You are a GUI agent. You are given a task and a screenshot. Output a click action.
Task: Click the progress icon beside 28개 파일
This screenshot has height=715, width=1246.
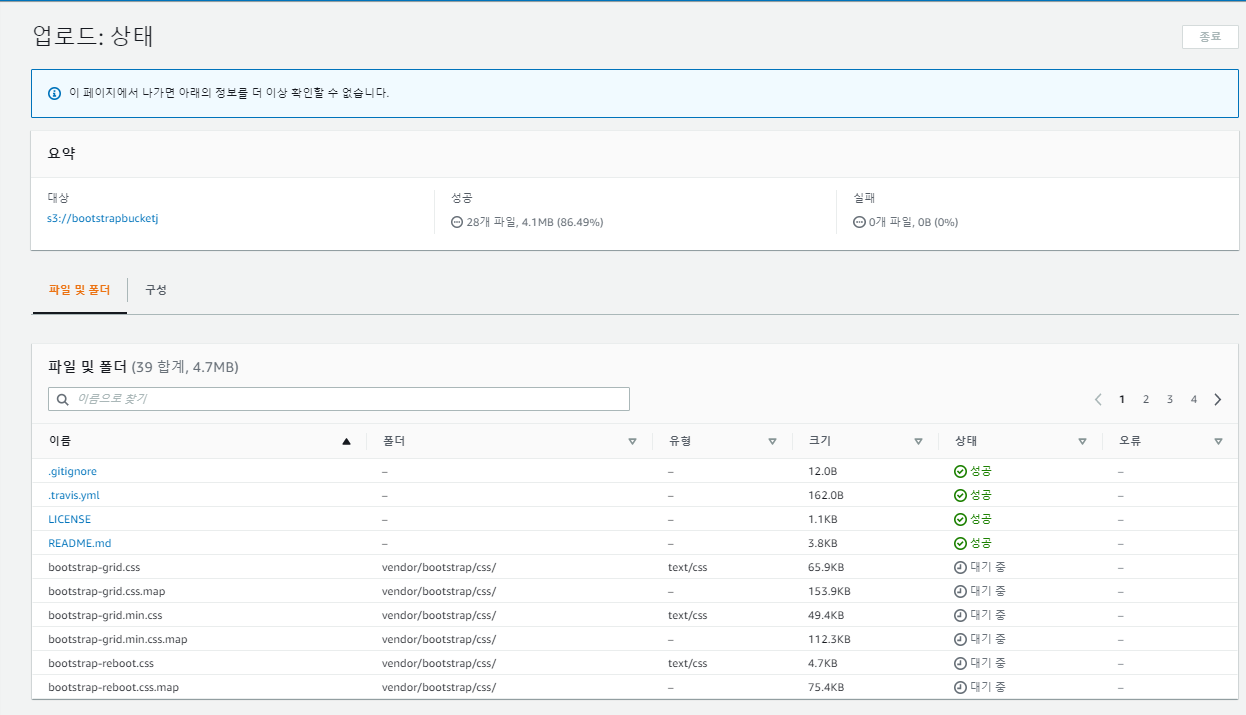tap(457, 222)
